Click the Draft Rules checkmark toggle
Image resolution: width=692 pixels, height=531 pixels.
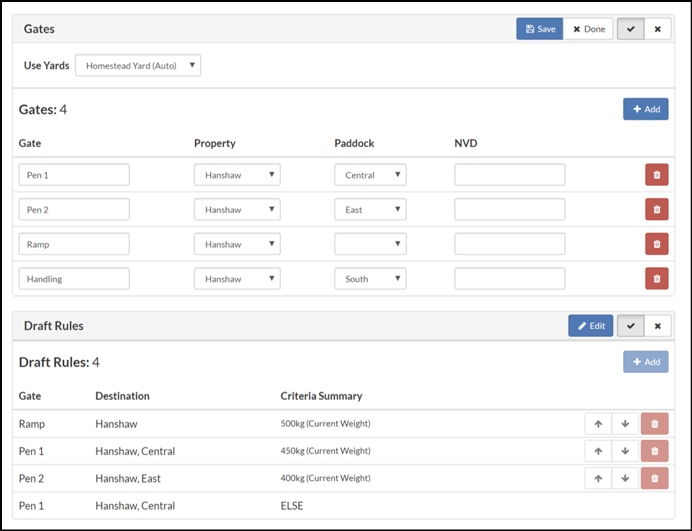[x=630, y=326]
